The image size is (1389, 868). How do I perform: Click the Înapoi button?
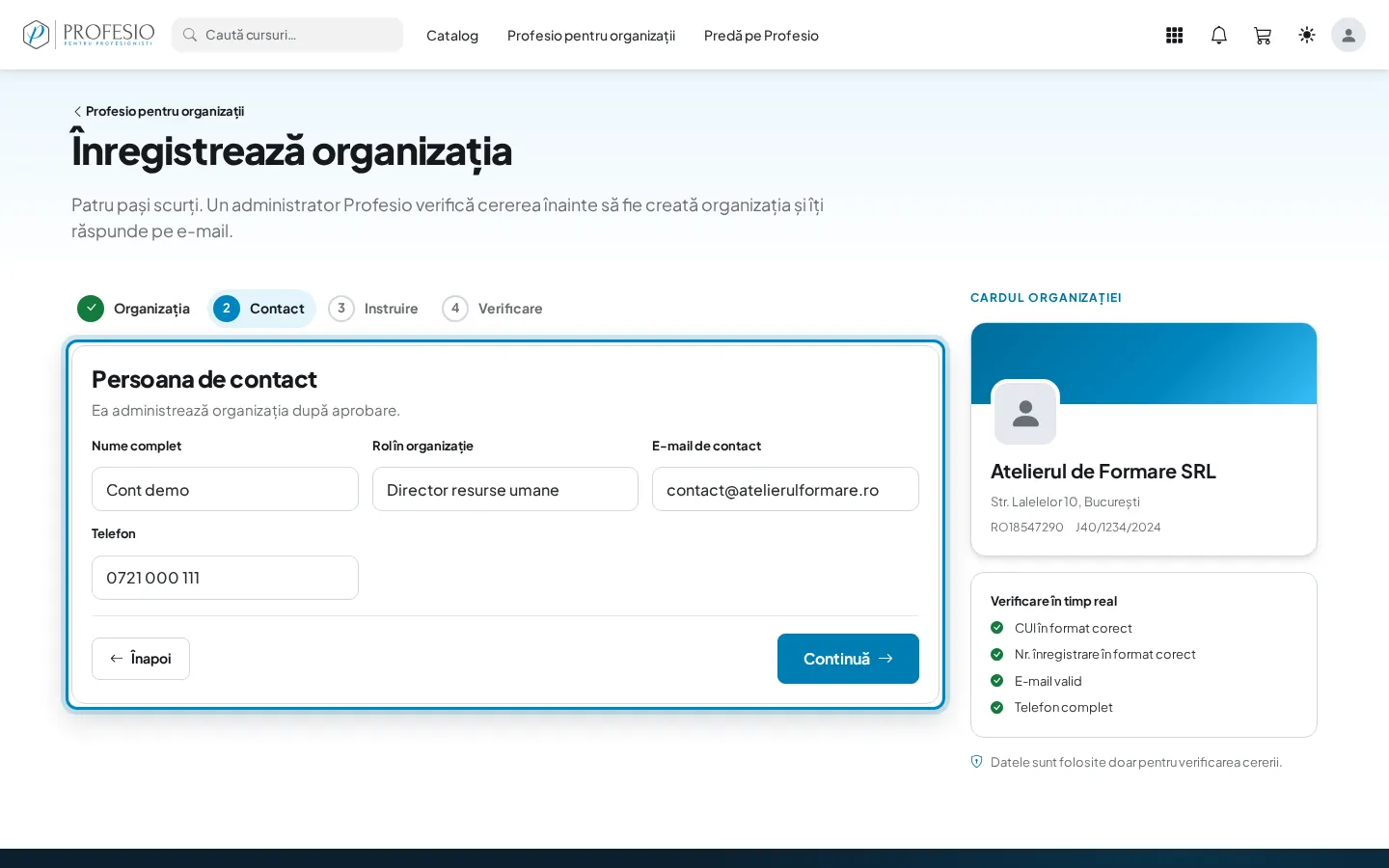tap(141, 659)
